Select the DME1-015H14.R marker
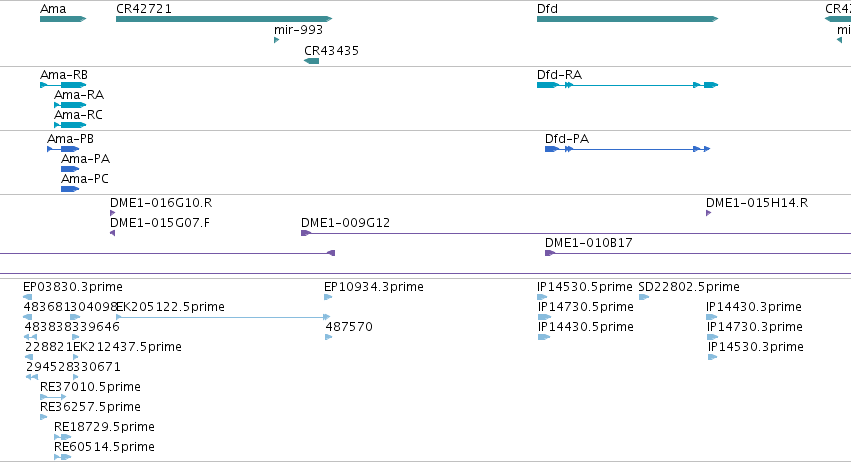This screenshot has width=851, height=462. tap(708, 213)
